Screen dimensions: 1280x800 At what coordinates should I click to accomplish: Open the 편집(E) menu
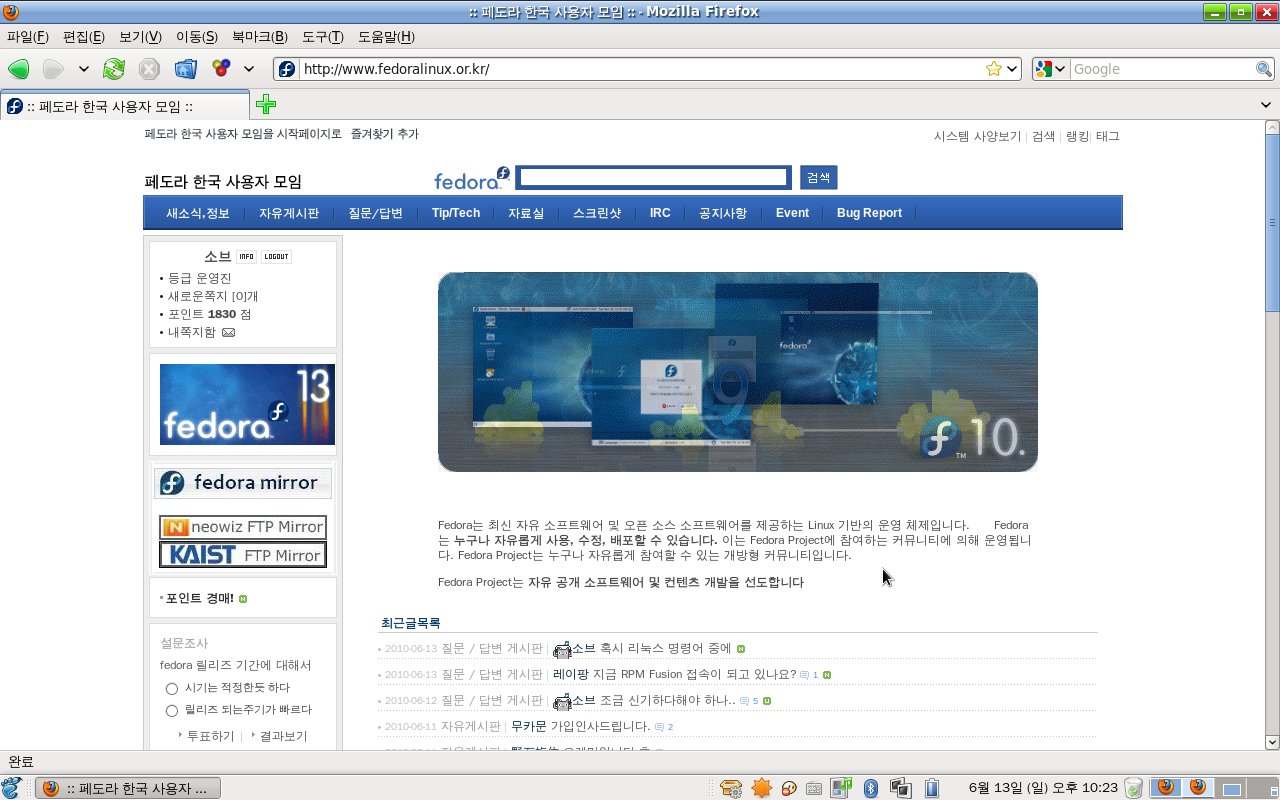[x=83, y=37]
